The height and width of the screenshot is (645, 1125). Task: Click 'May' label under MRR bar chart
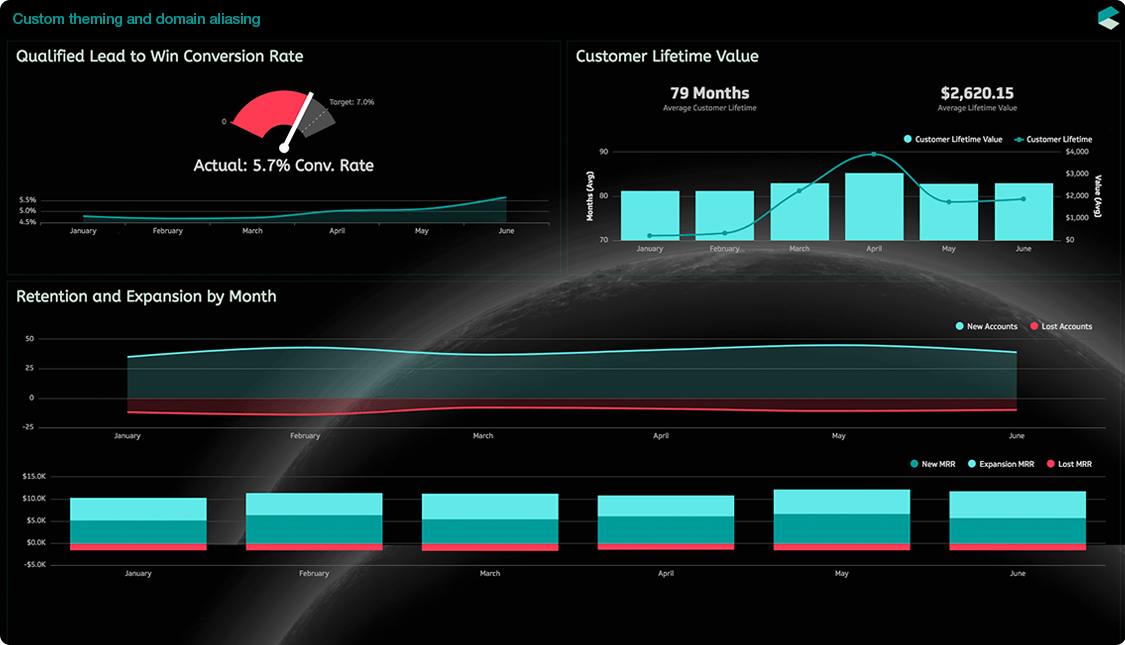pos(842,573)
